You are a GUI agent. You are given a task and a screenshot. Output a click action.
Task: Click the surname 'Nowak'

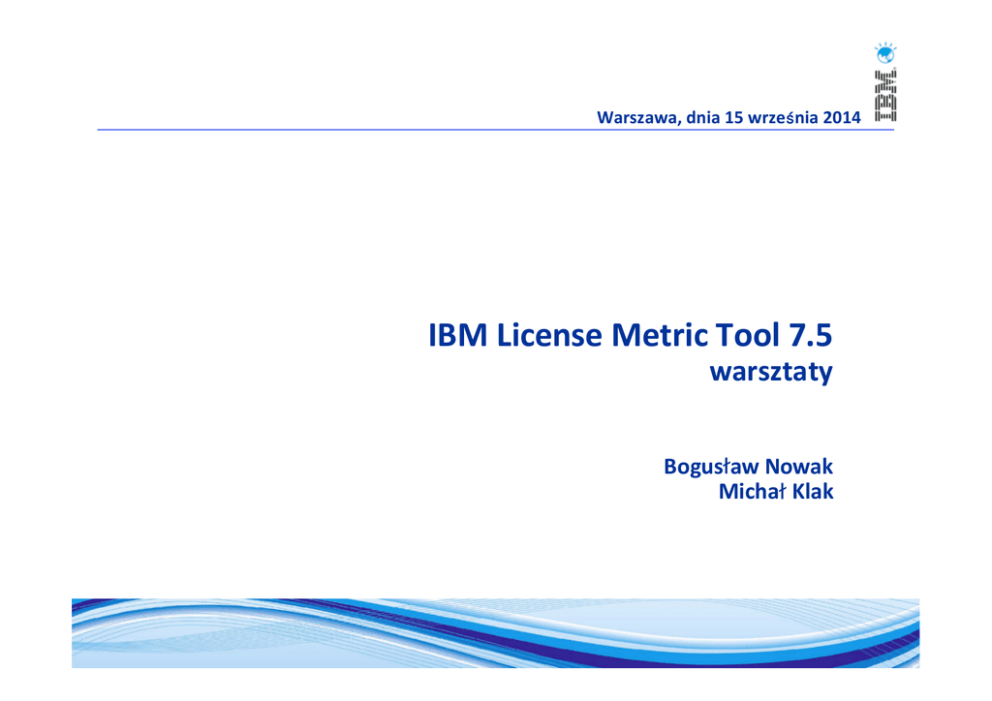799,466
